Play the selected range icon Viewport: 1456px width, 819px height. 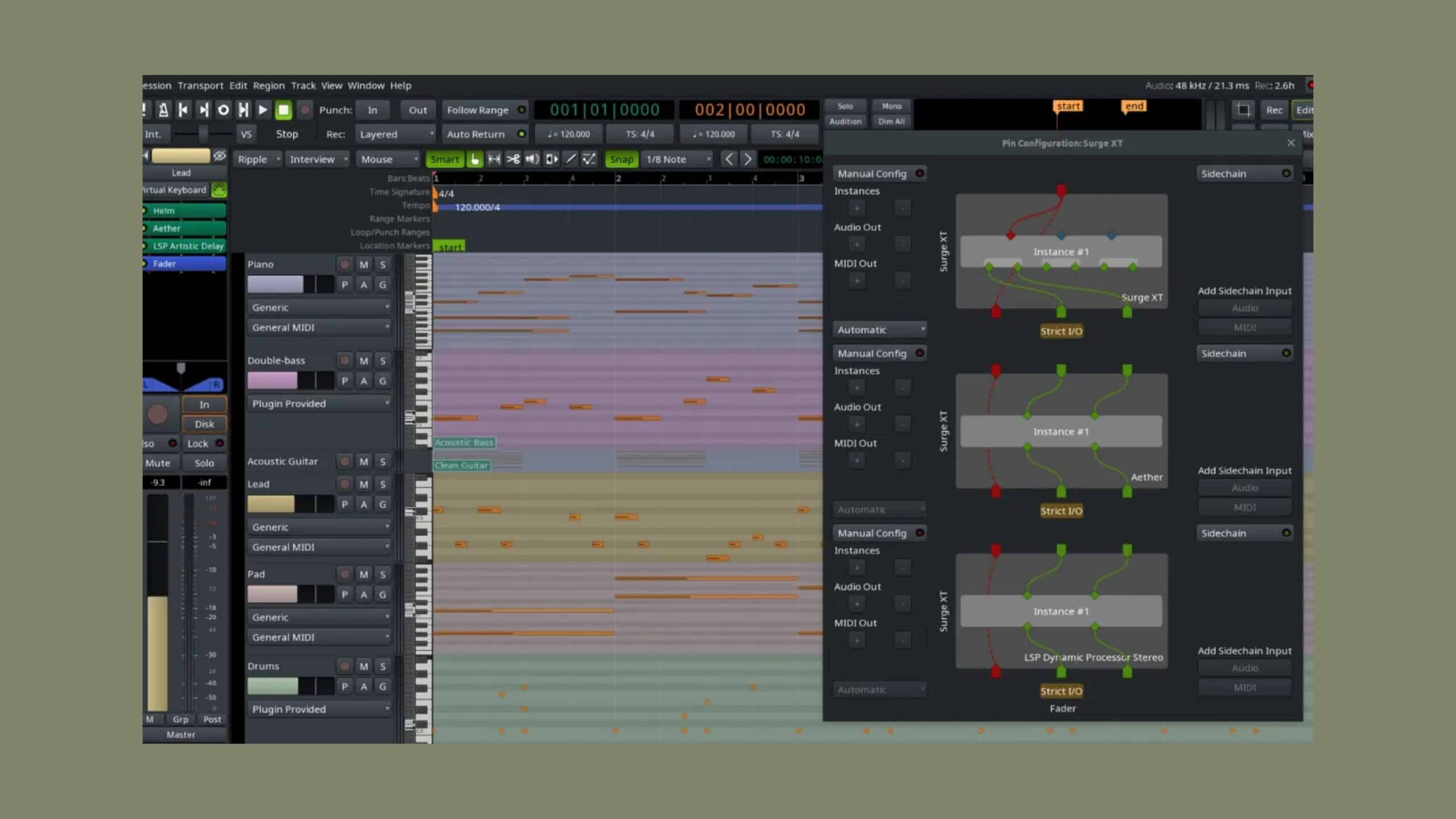[x=243, y=110]
